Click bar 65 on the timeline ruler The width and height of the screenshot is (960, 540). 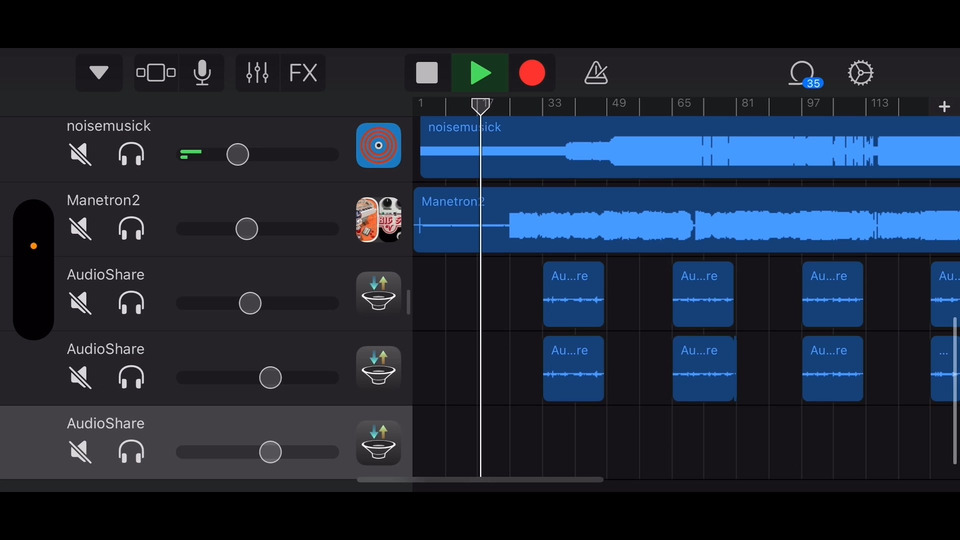coord(684,103)
